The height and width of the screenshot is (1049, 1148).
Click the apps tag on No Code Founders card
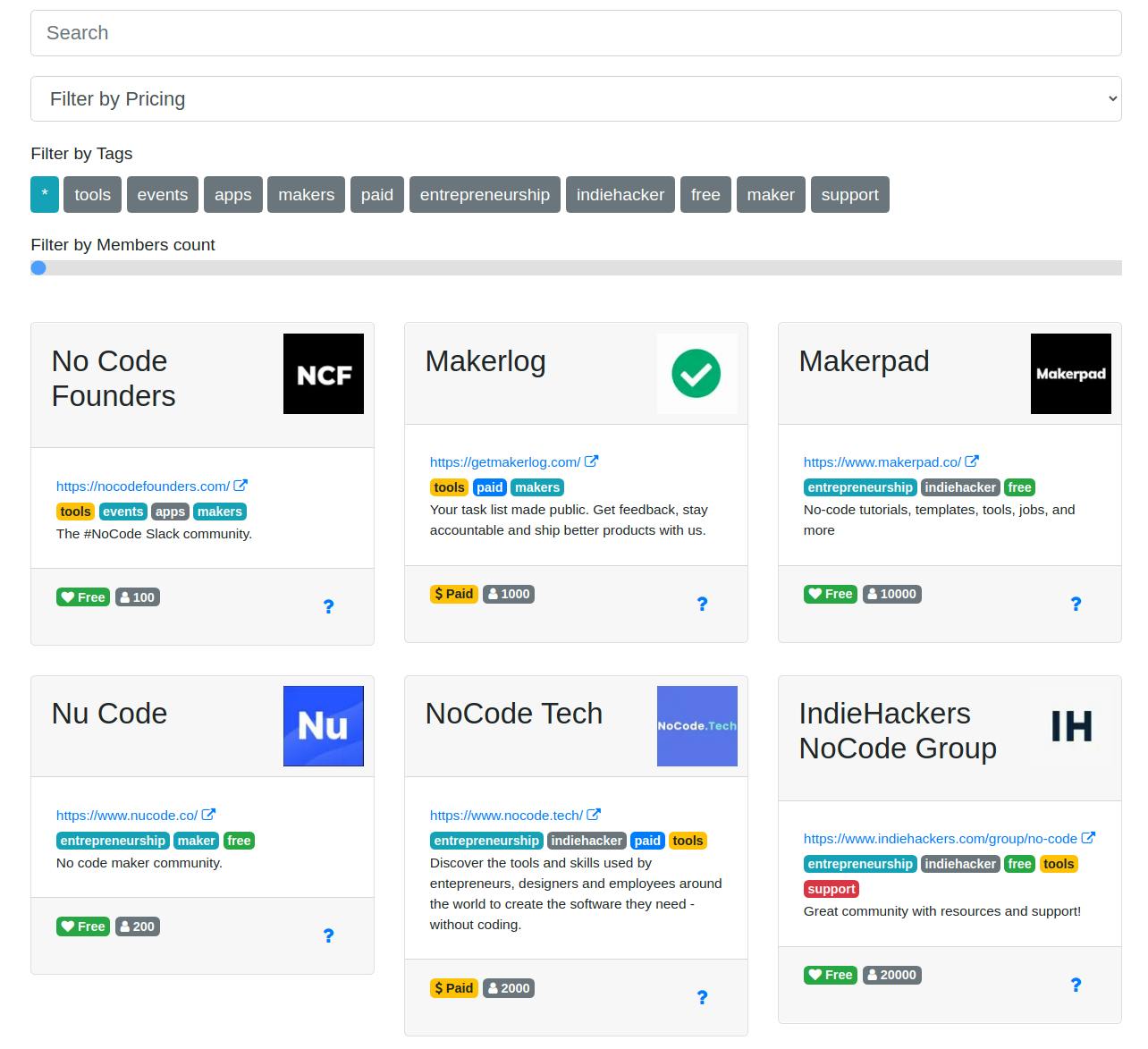[170, 512]
